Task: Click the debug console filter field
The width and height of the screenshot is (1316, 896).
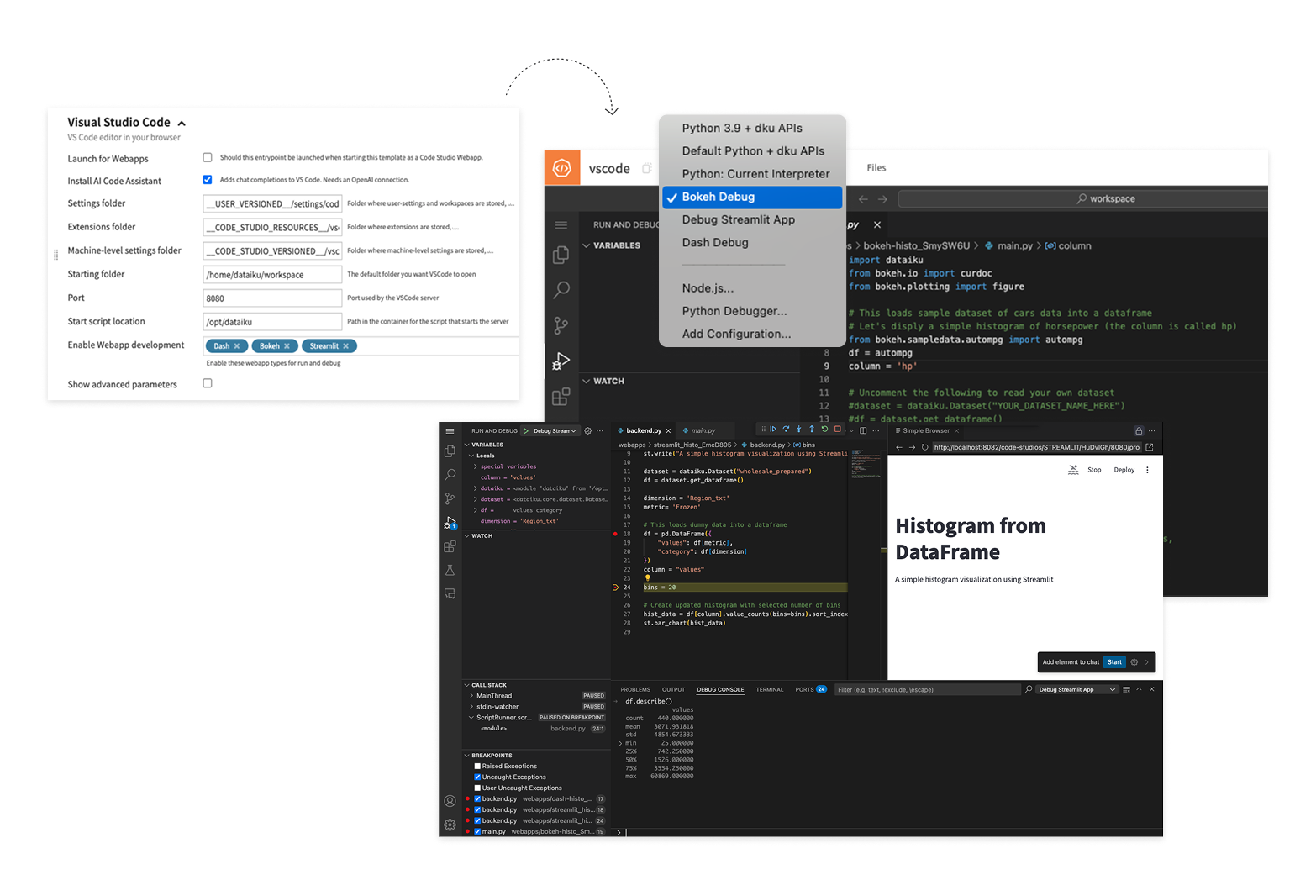Action: pyautogui.click(x=927, y=689)
